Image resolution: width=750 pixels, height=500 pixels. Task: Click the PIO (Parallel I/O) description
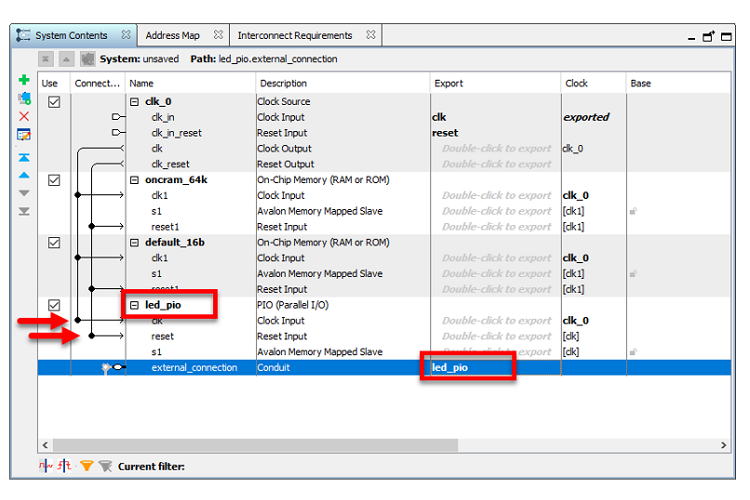point(293,305)
